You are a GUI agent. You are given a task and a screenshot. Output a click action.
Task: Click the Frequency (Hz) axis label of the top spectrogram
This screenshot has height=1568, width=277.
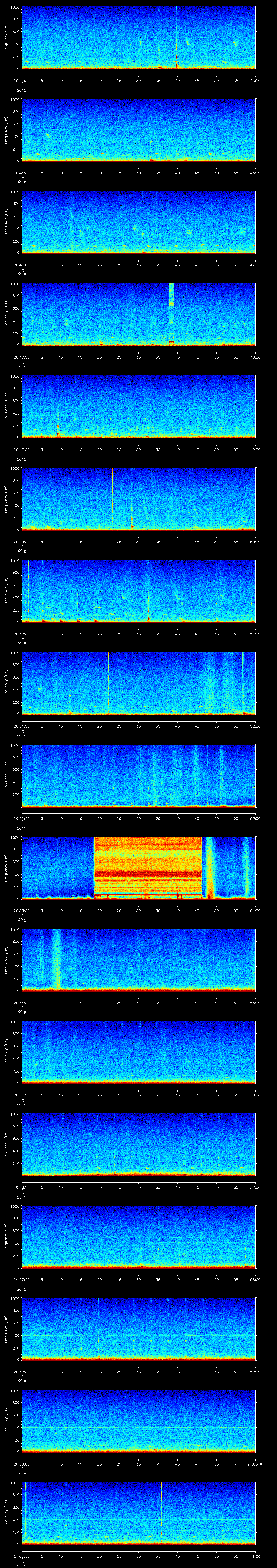pyautogui.click(x=6, y=38)
